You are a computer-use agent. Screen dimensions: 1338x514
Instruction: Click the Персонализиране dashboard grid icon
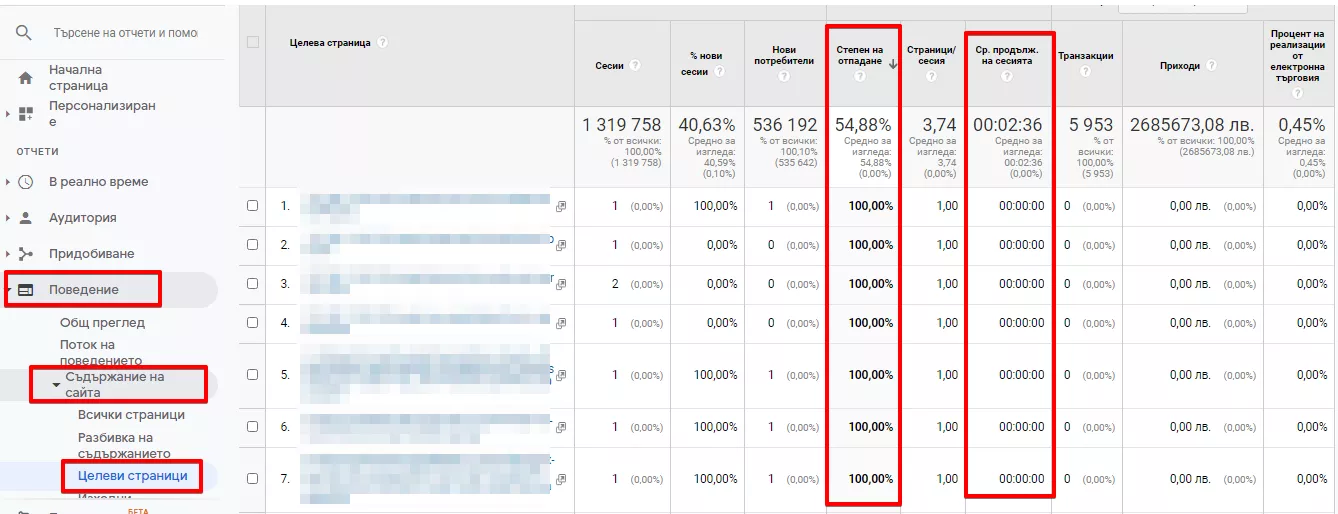(26, 114)
